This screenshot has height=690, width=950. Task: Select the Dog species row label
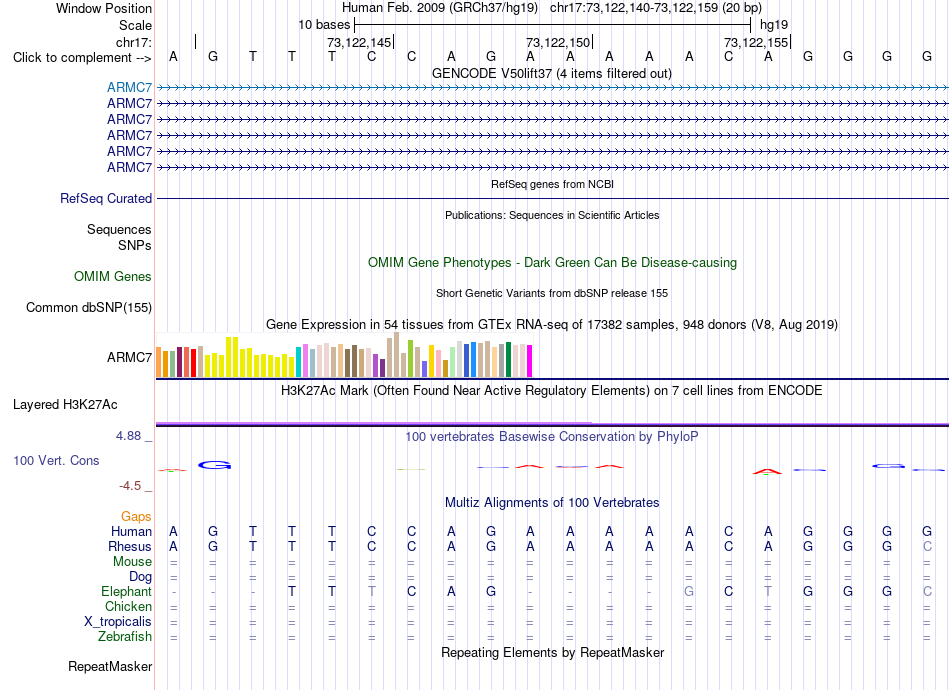coord(140,577)
